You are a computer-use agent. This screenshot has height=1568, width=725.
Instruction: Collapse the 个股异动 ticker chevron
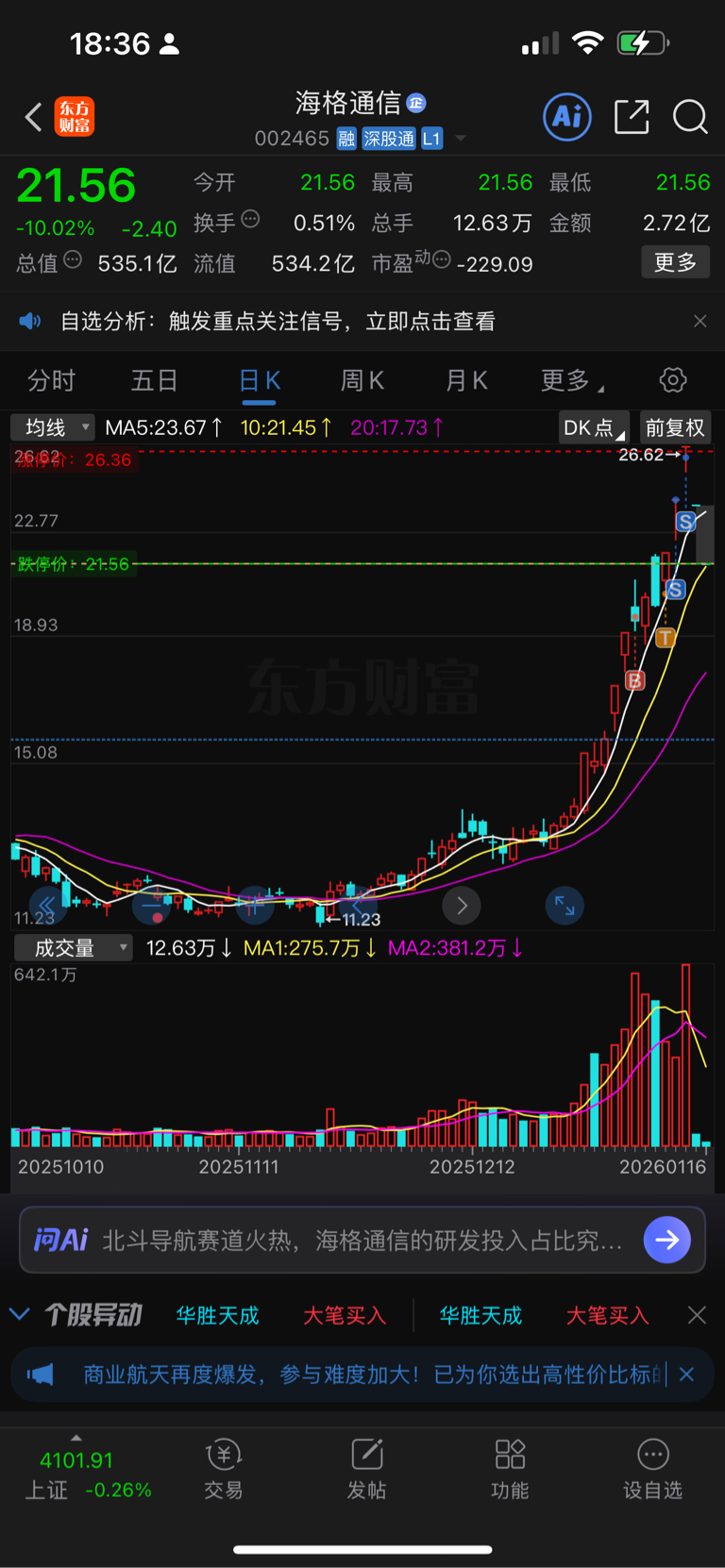tap(20, 1314)
